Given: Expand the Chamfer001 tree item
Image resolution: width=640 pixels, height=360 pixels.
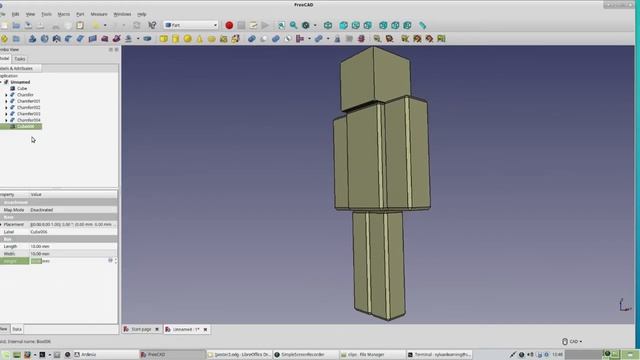Looking at the screenshot, I should coord(6,101).
